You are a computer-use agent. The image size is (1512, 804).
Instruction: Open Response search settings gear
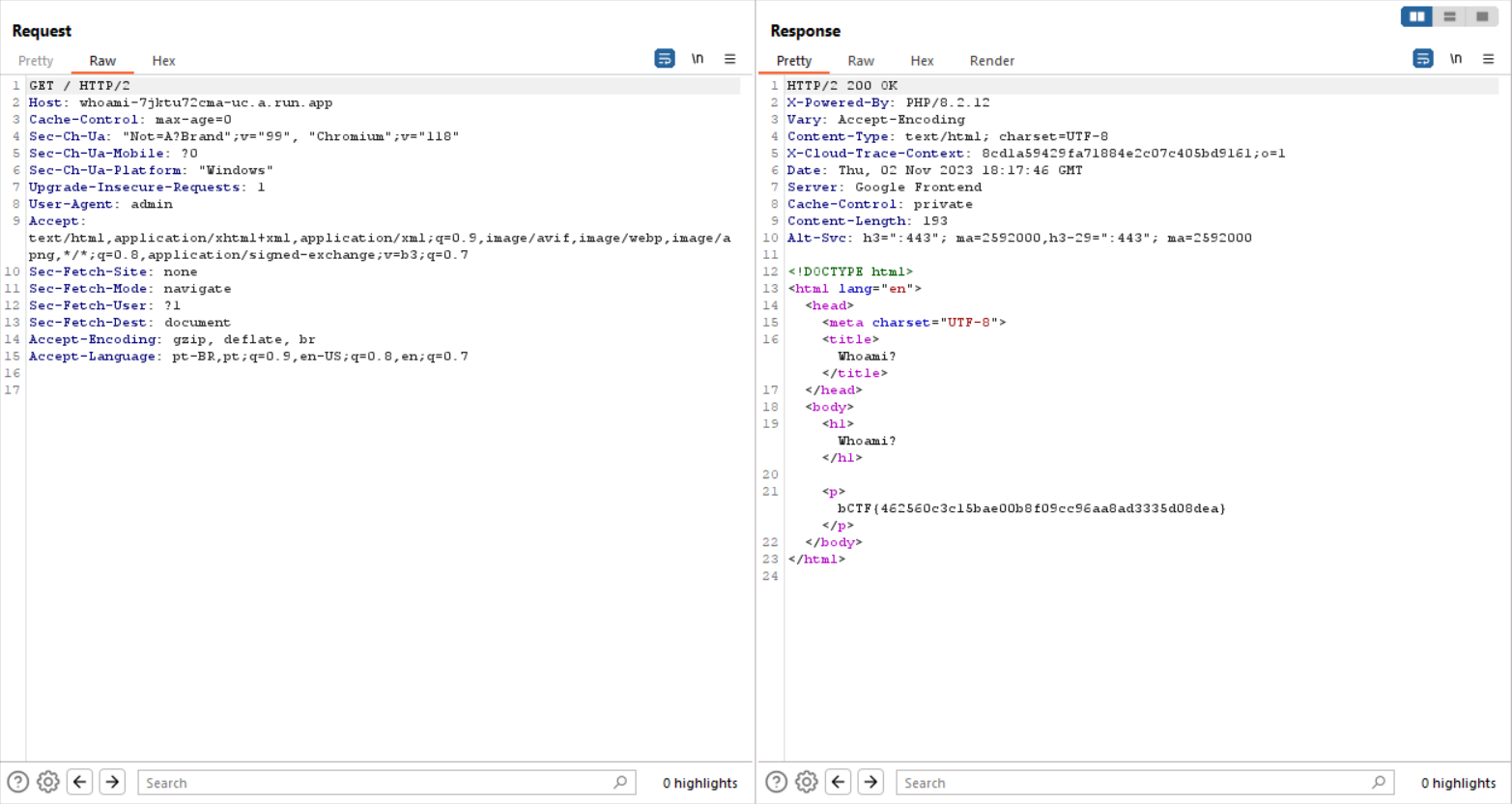pos(807,782)
